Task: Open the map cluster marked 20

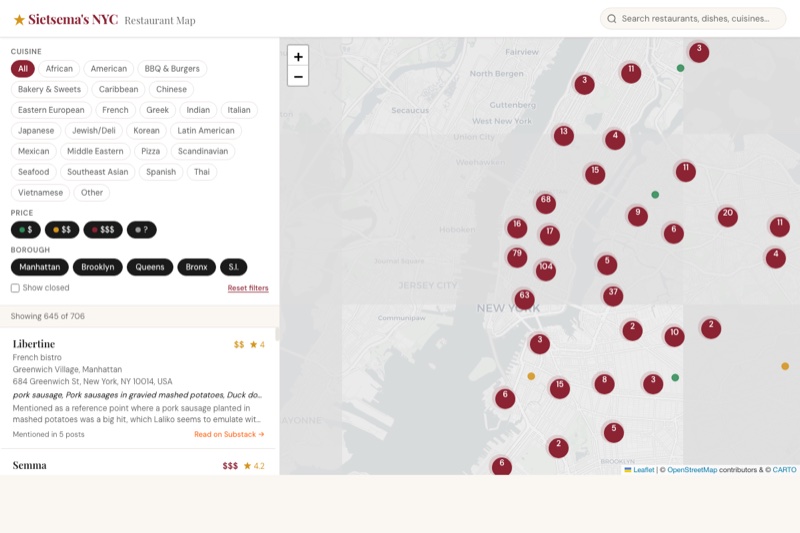Action: 728,216
